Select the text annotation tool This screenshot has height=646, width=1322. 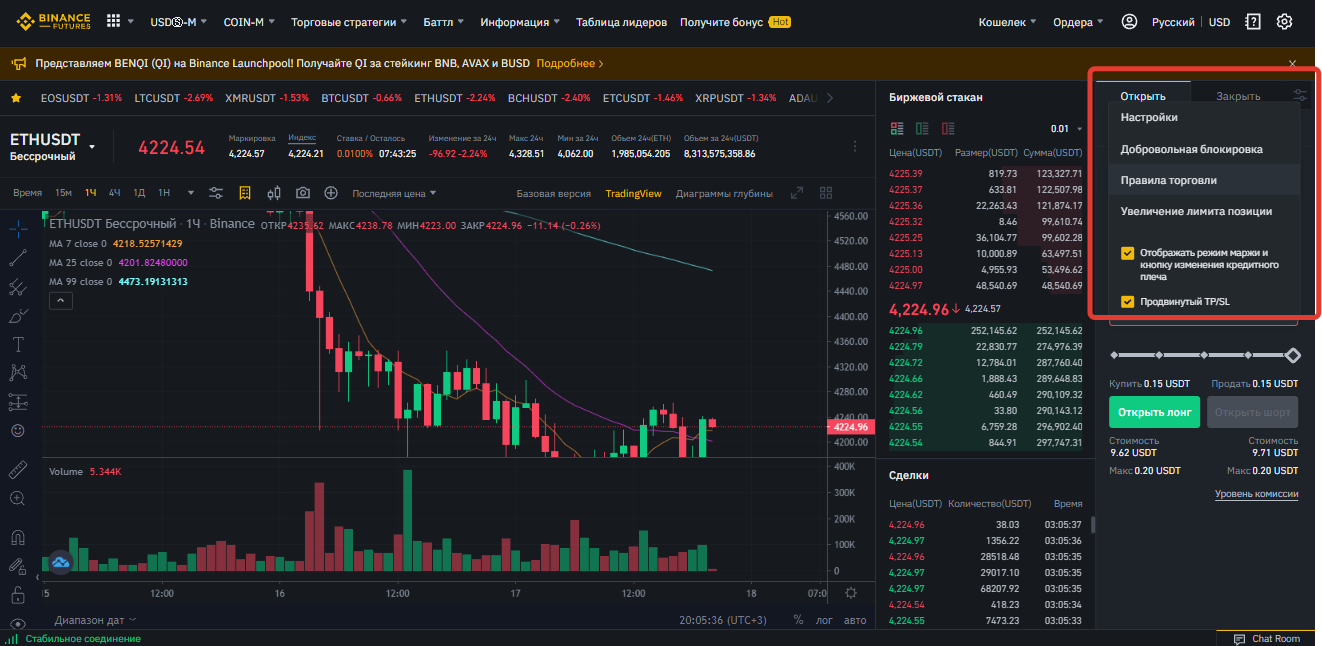click(18, 344)
